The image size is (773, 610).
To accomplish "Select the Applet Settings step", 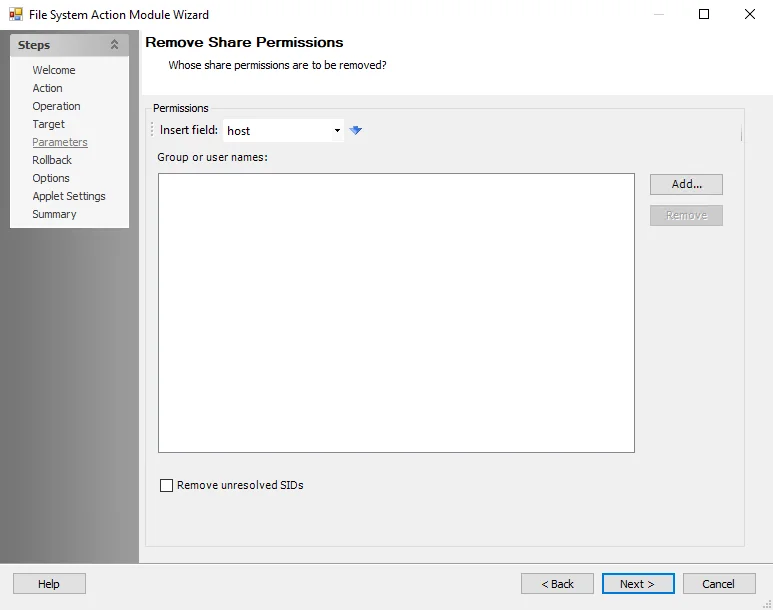I will [x=69, y=196].
